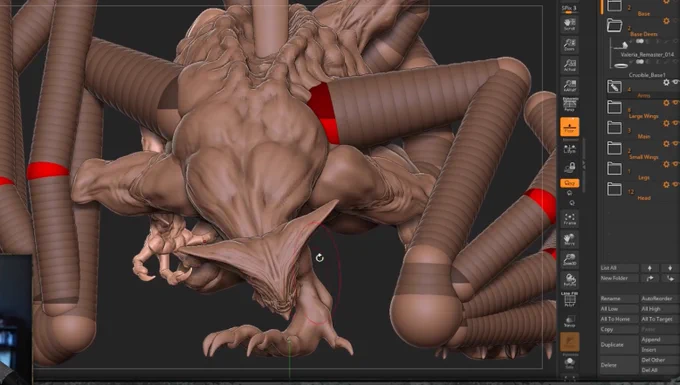Expand the Small Wings folder icon

tap(614, 147)
